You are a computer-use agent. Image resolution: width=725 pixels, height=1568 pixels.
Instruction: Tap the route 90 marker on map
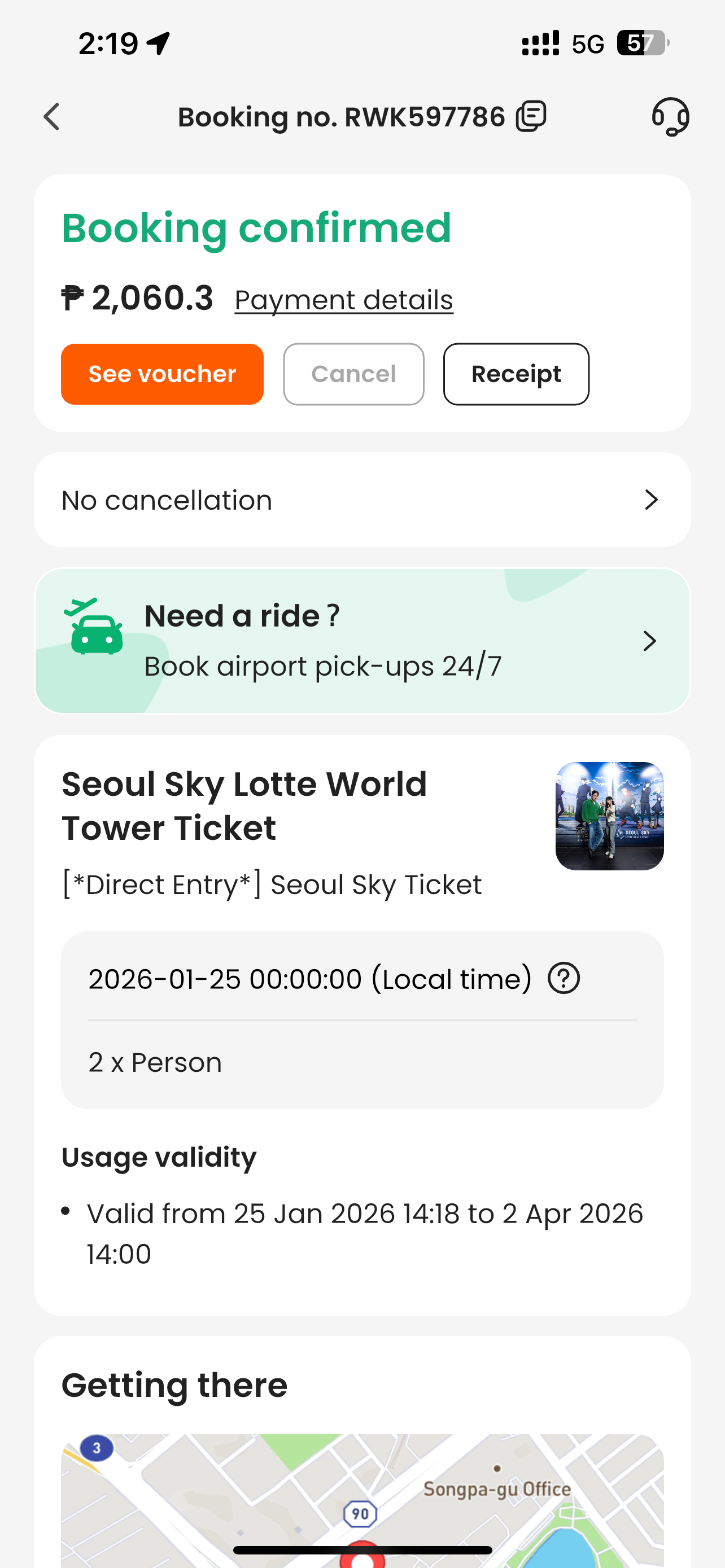pos(360,1513)
